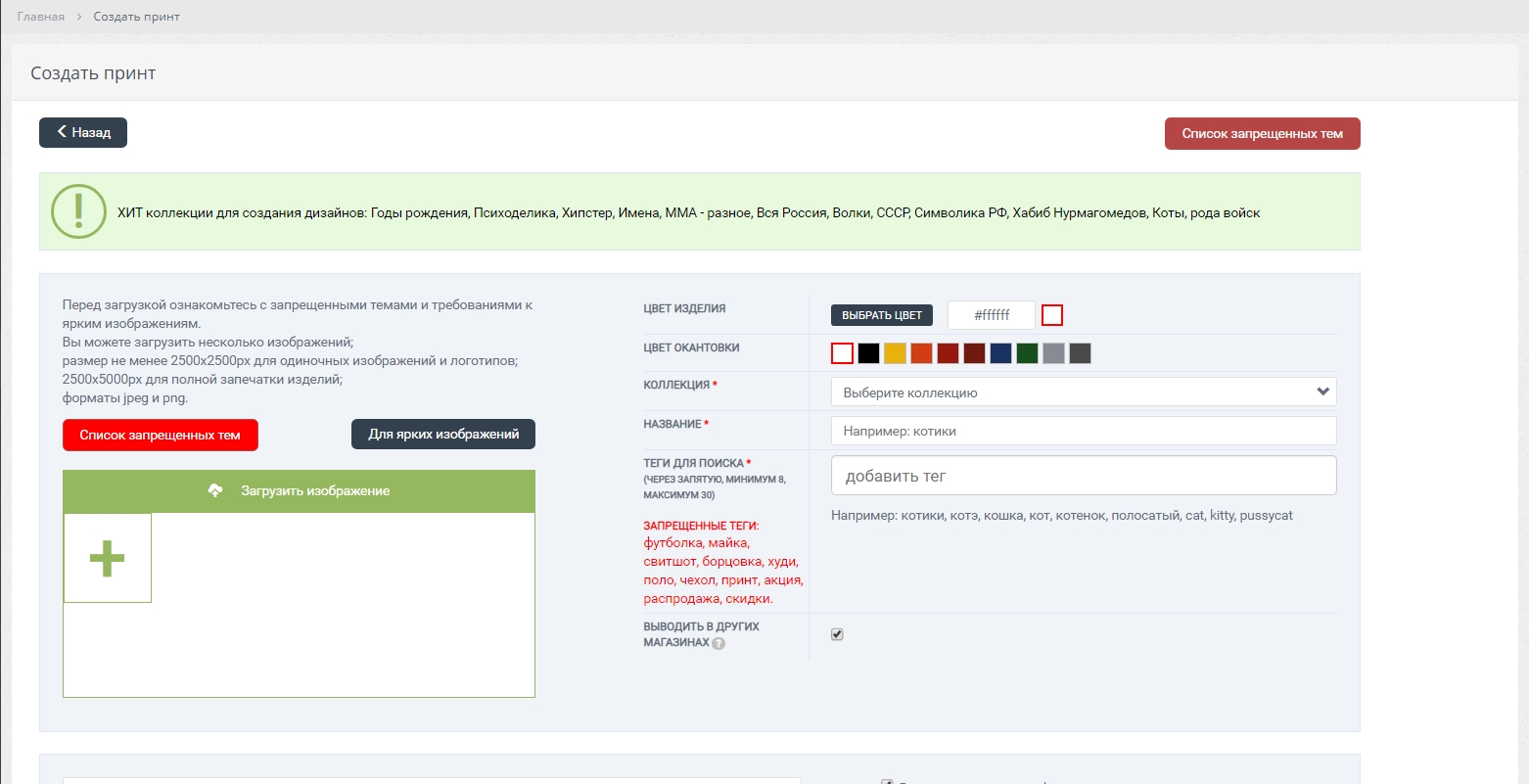Click the help question mark icon
The image size is (1529, 784).
718,643
